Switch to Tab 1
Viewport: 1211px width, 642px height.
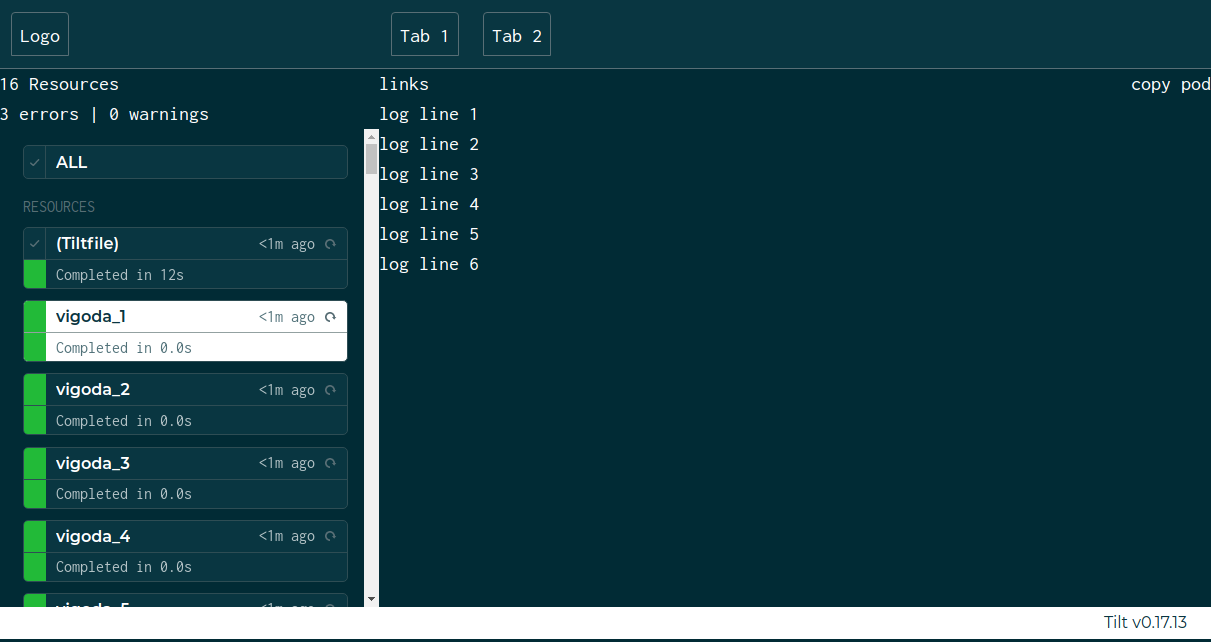pos(425,35)
